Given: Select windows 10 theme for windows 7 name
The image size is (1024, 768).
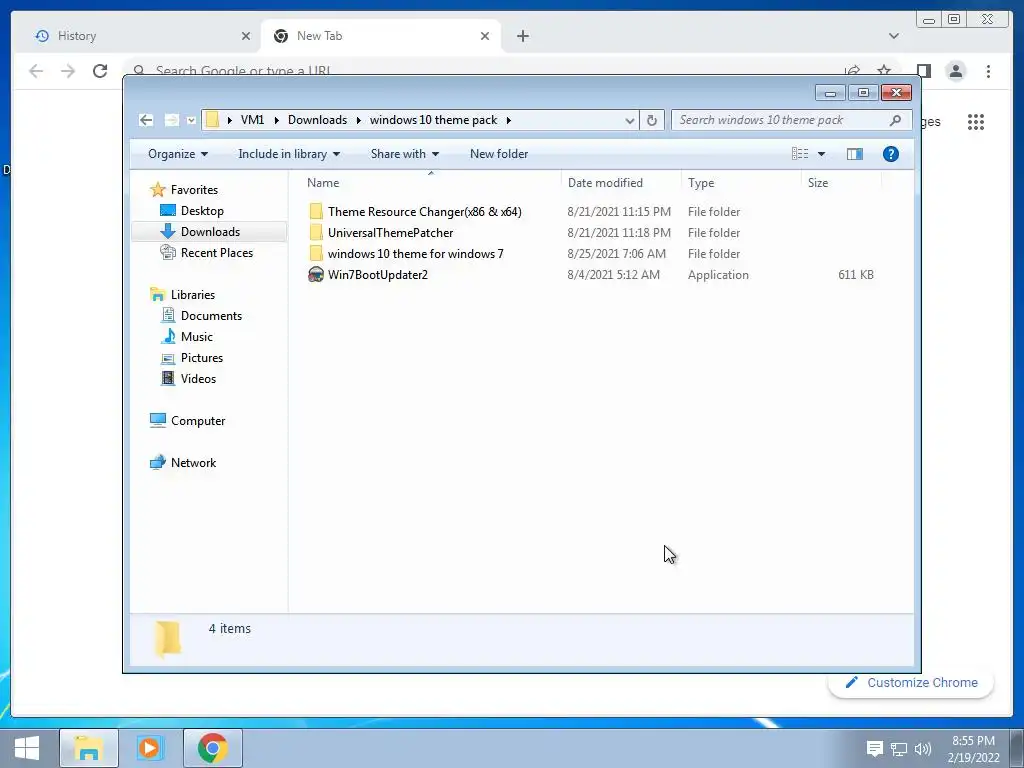Looking at the screenshot, I should tap(415, 253).
